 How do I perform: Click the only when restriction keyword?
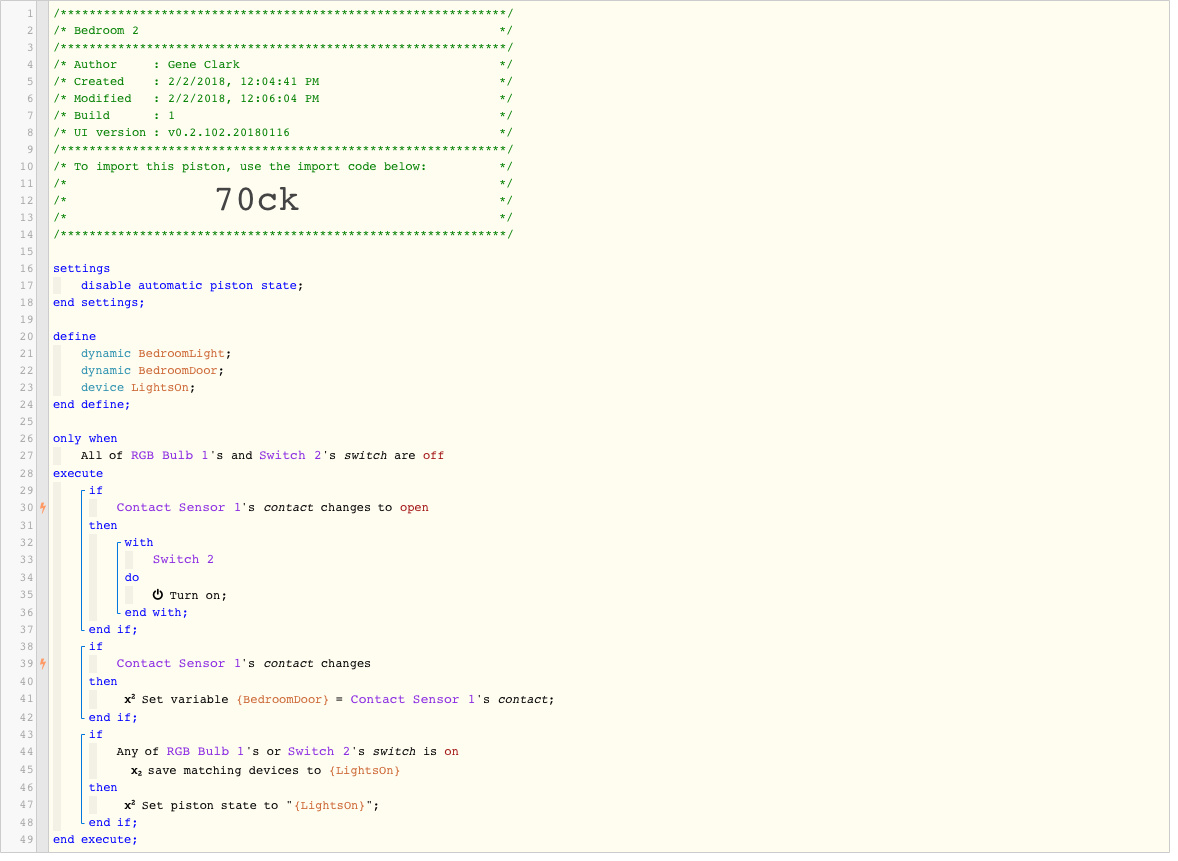[x=85, y=439]
